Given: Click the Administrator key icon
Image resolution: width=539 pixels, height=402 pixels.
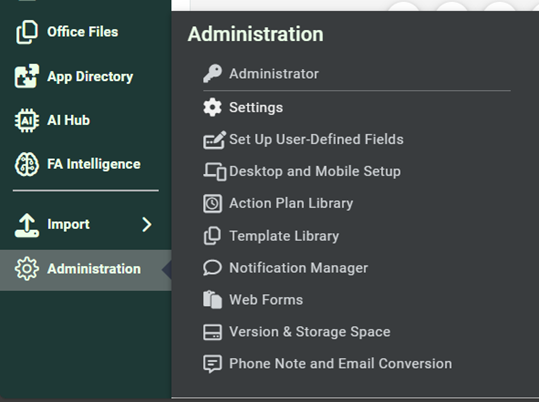Looking at the screenshot, I should coord(212,73).
